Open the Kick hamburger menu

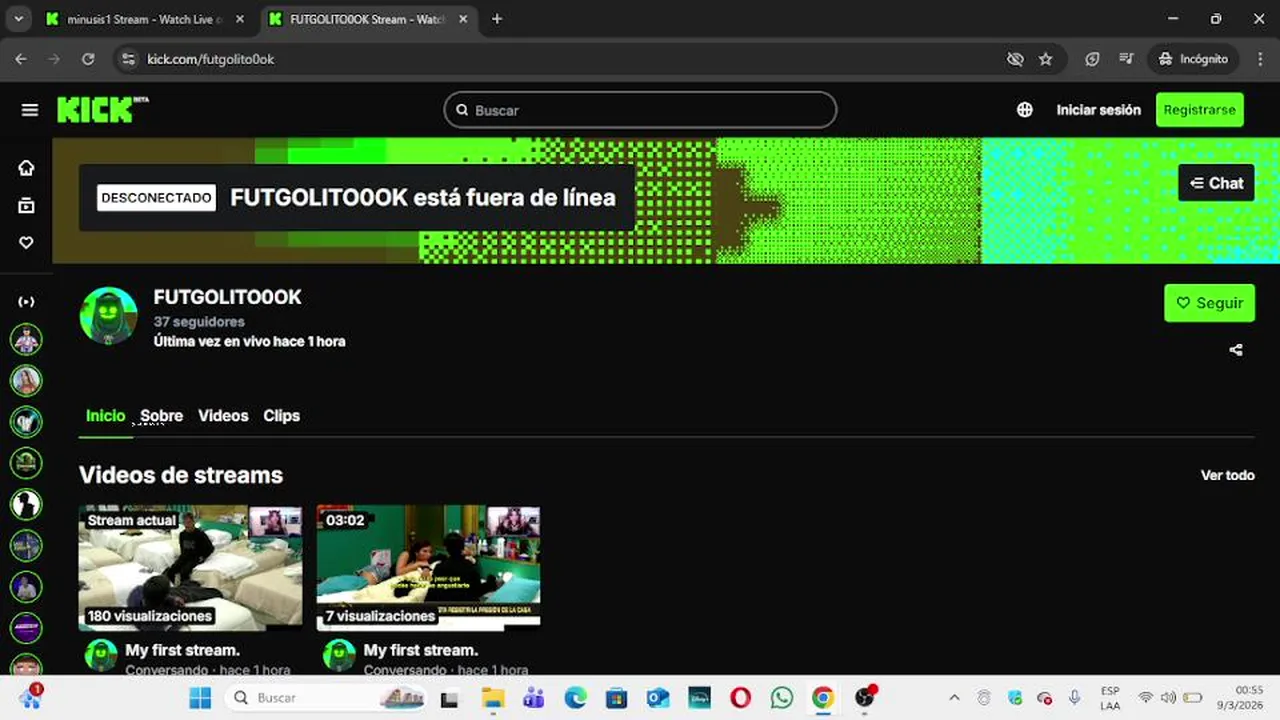29,110
